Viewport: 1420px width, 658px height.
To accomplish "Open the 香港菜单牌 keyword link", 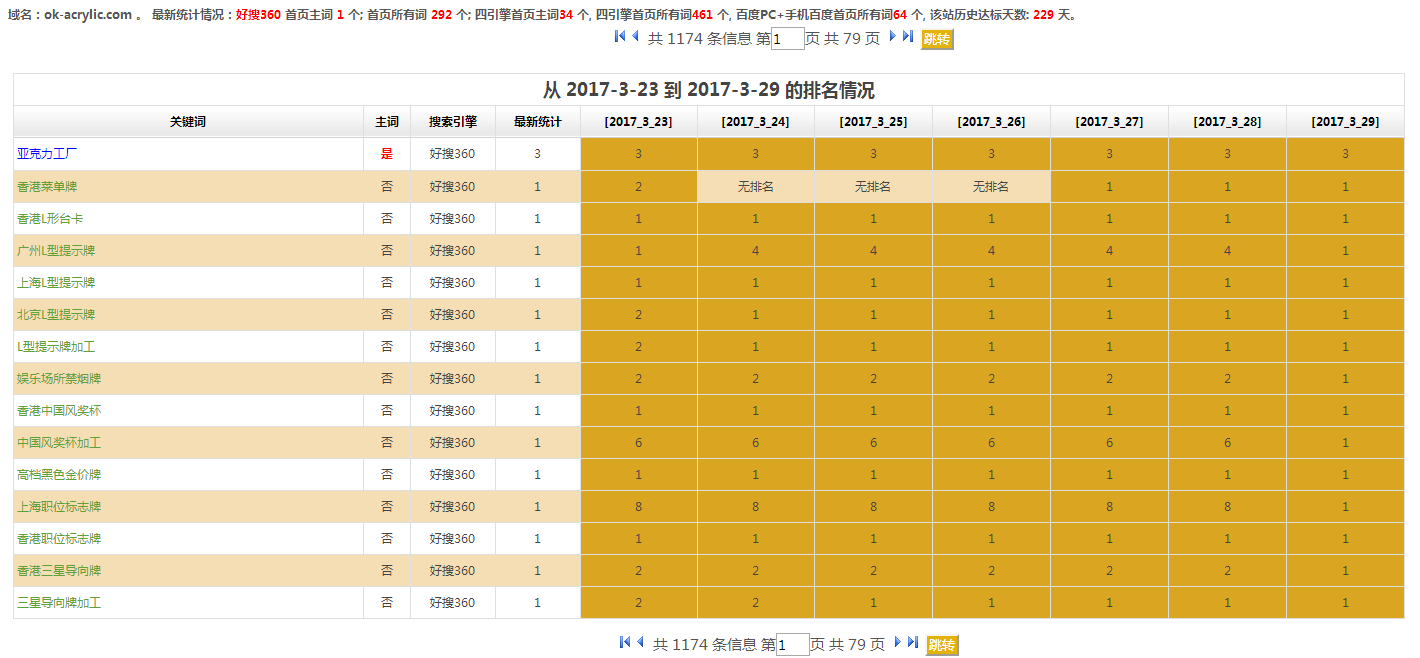I will coord(47,187).
